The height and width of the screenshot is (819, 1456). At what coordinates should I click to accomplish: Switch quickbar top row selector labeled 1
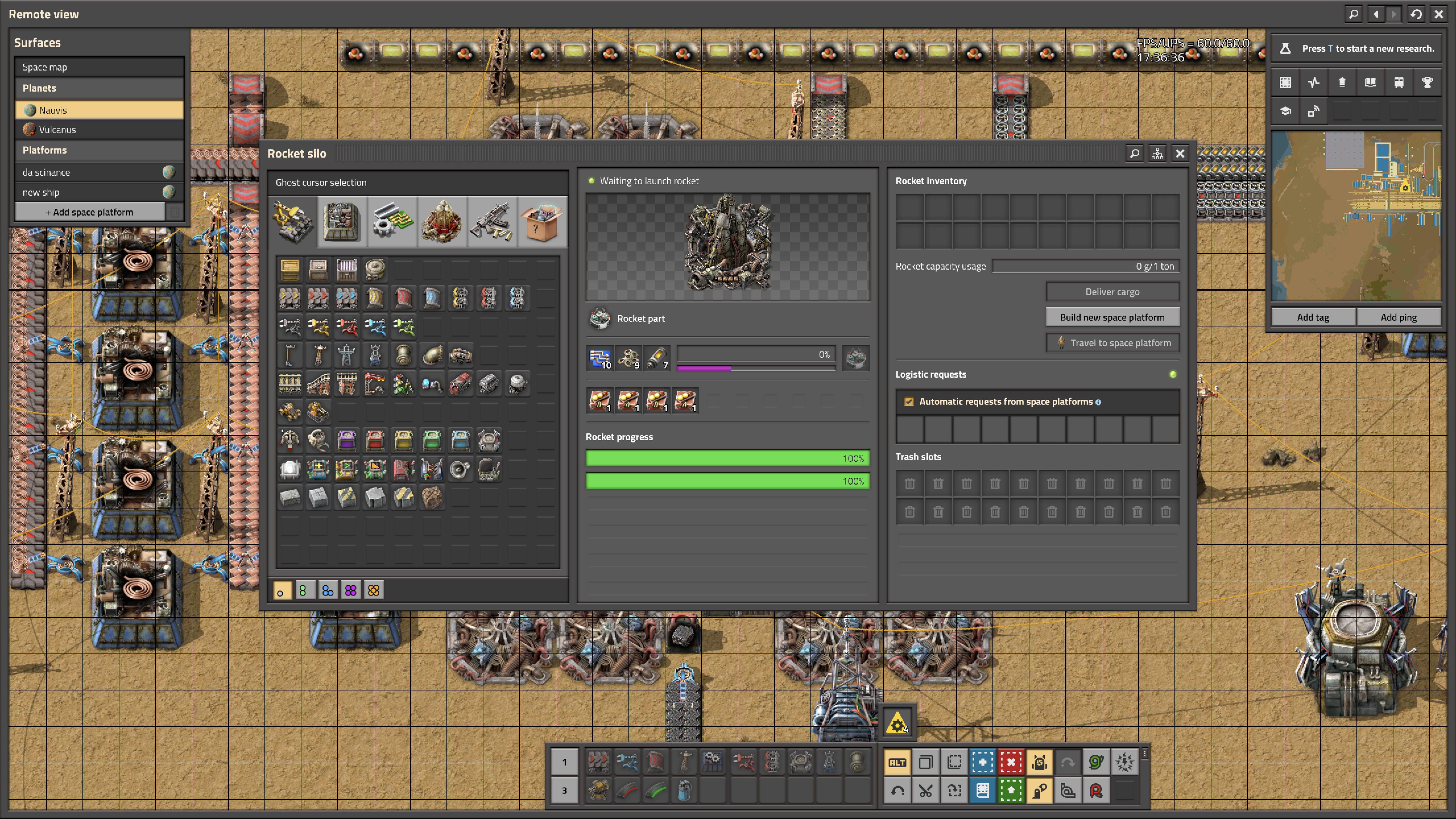(x=564, y=762)
